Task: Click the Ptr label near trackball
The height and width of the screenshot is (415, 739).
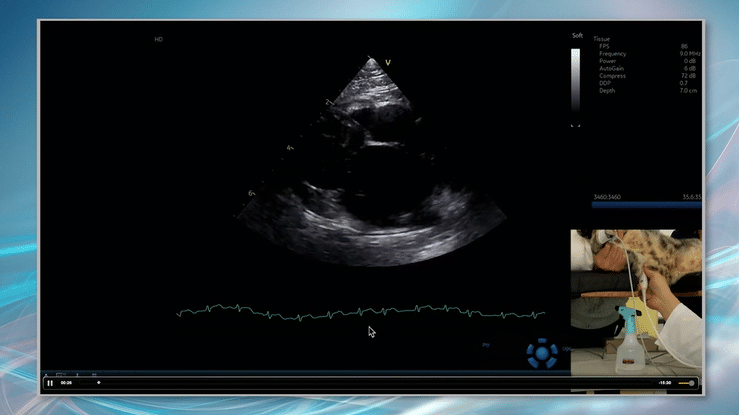Action: coord(486,345)
